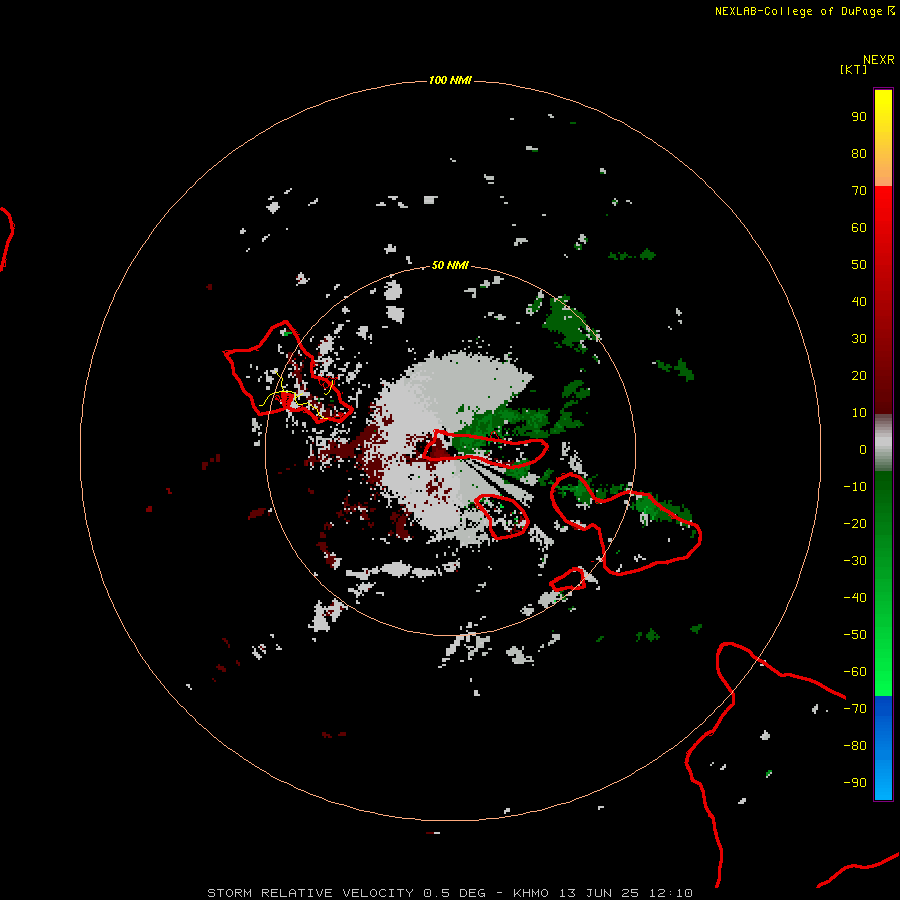The image size is (900, 900).
Task: Click the 100 NMI range ring label
Action: click(450, 80)
